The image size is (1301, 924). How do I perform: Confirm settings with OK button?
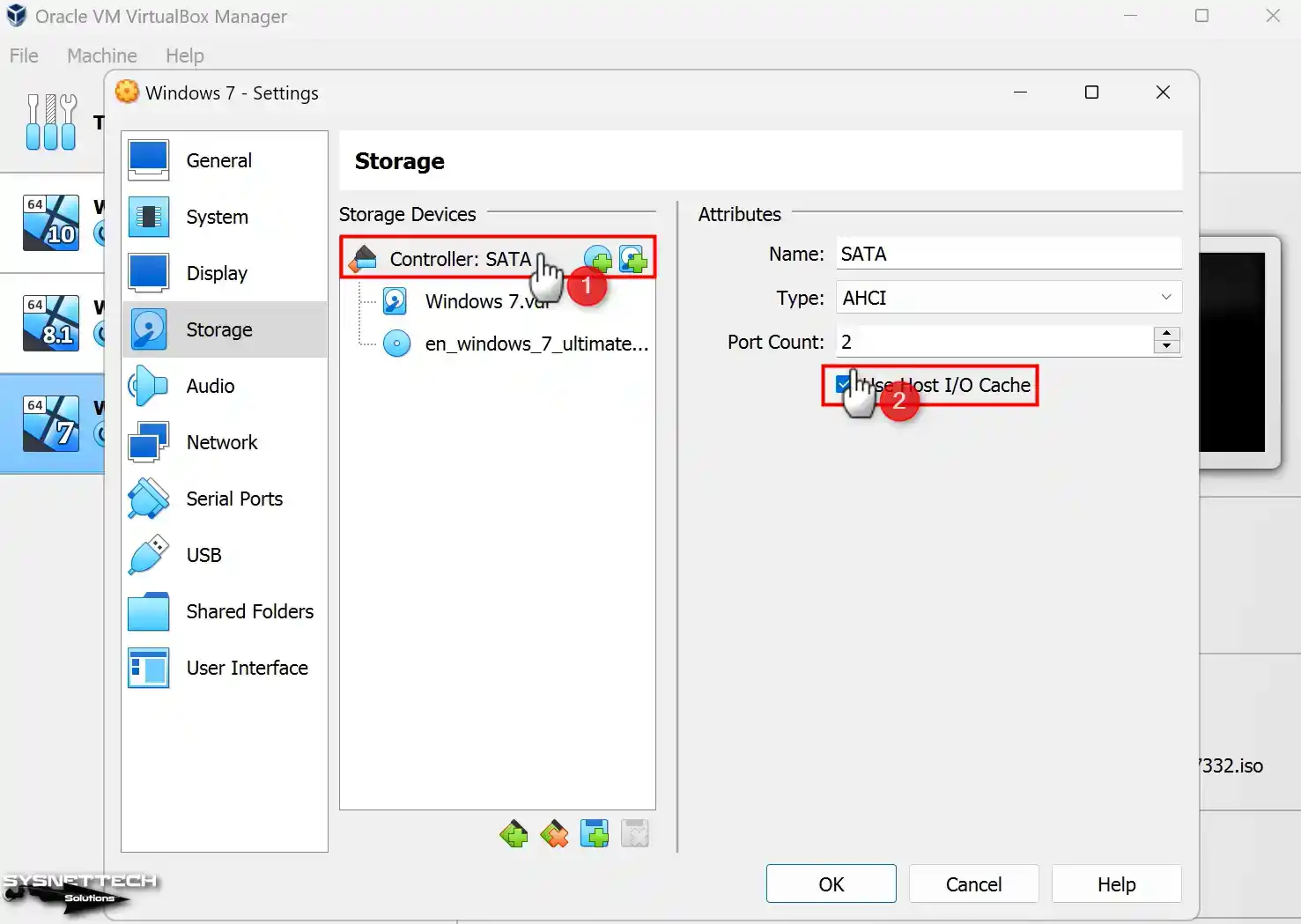click(831, 883)
